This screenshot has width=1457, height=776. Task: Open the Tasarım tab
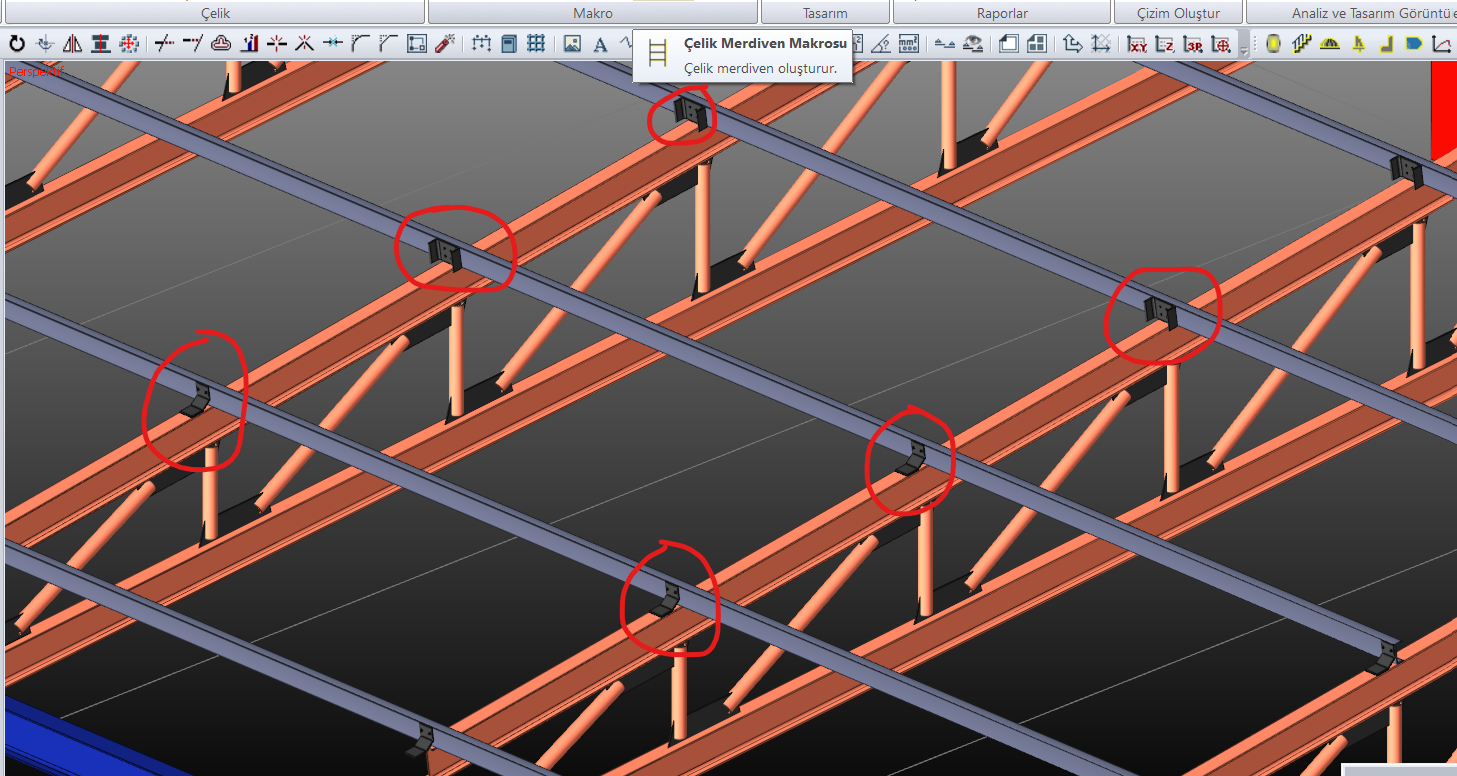tap(825, 13)
